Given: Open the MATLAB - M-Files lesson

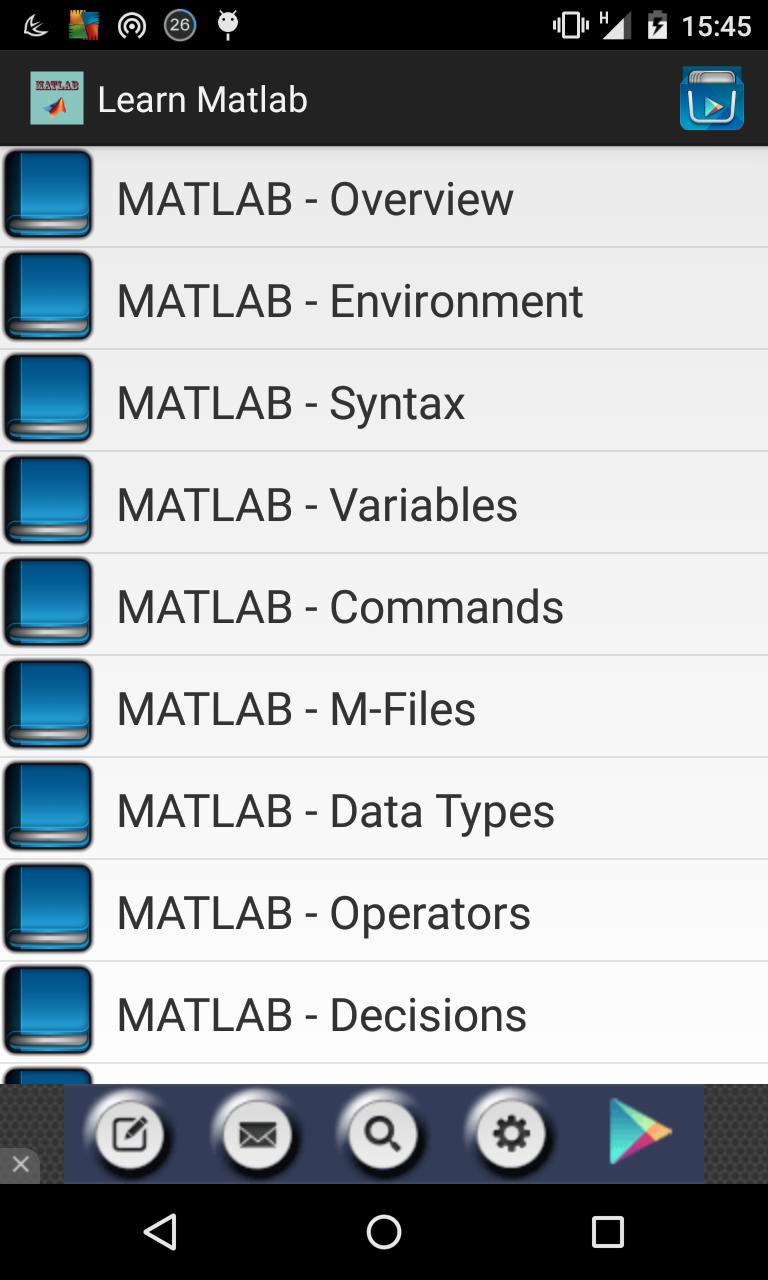Looking at the screenshot, I should point(296,707).
